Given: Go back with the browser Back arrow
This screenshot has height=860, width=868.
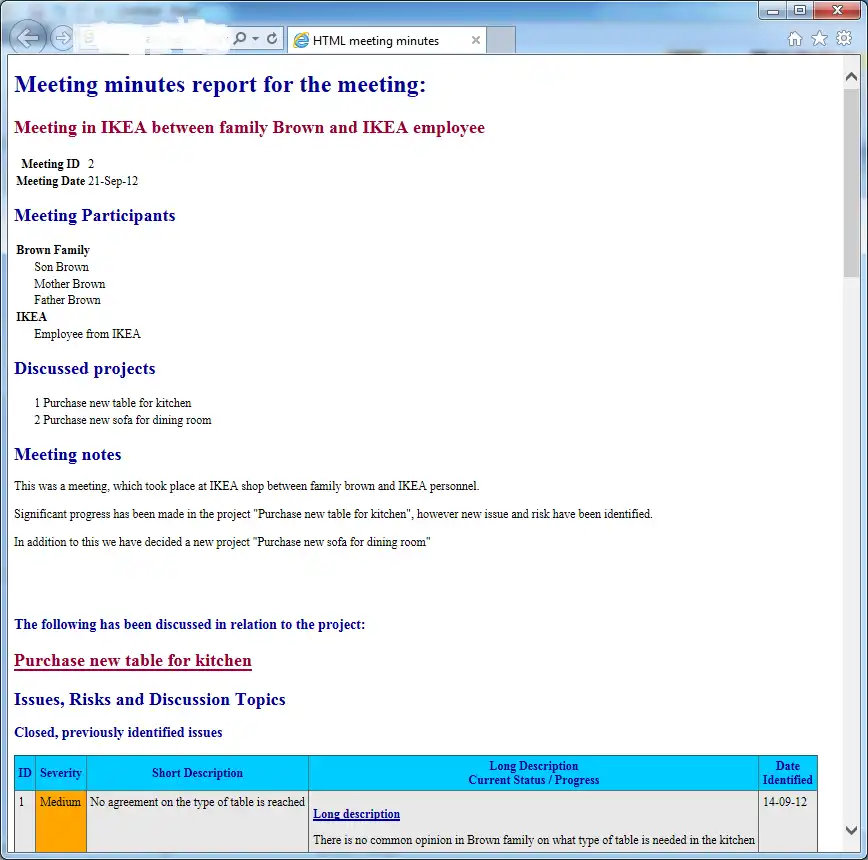Looking at the screenshot, I should click(x=28, y=38).
